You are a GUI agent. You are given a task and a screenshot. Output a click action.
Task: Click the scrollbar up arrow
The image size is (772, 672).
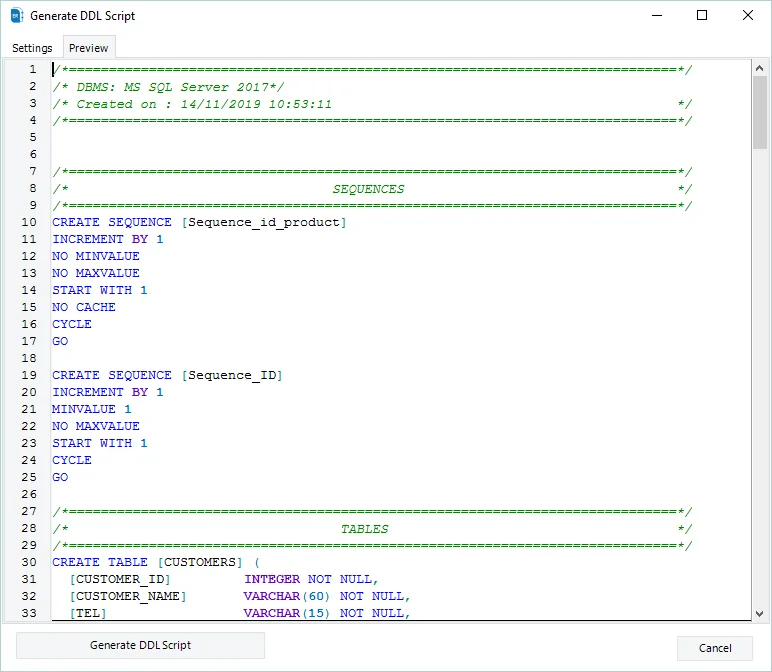759,68
